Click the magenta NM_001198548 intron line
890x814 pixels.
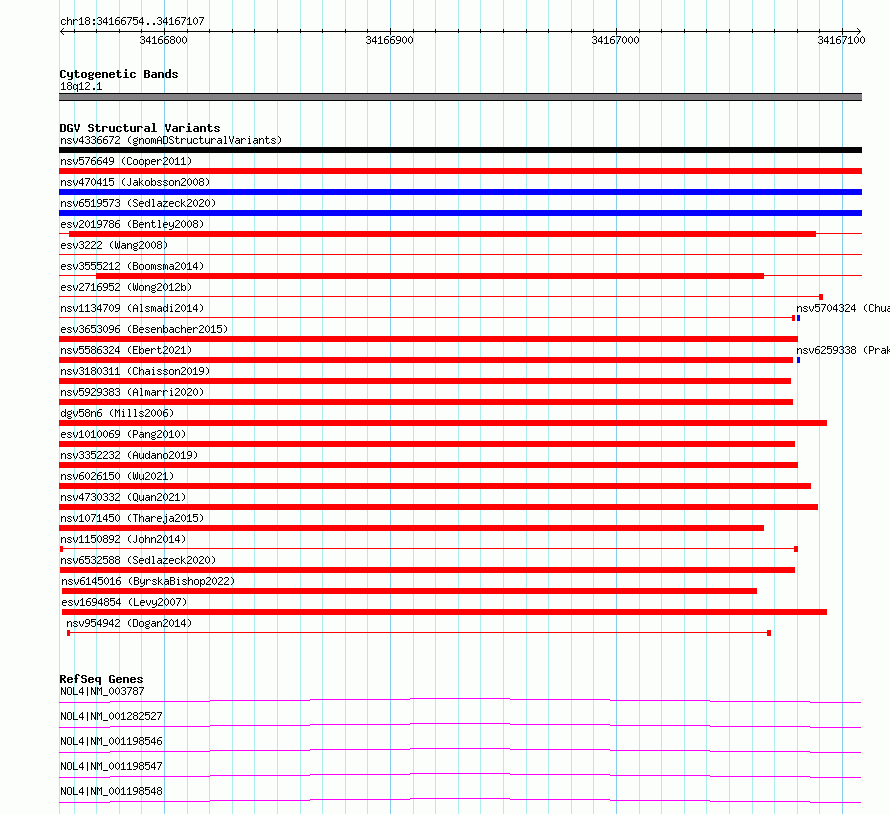460,799
